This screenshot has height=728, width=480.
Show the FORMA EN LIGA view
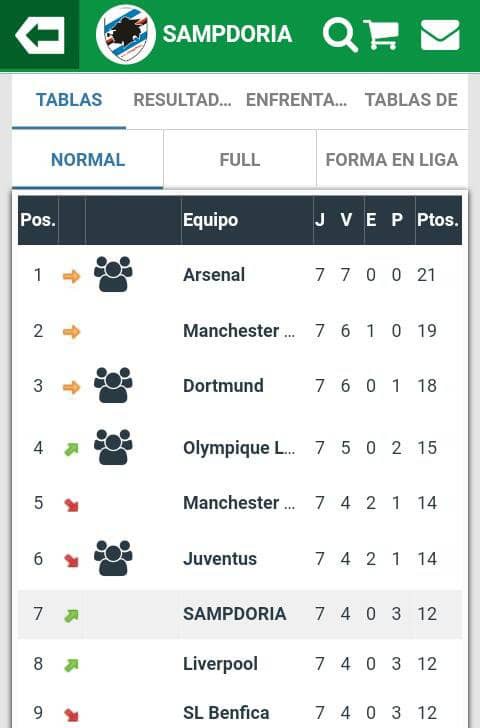(x=392, y=160)
